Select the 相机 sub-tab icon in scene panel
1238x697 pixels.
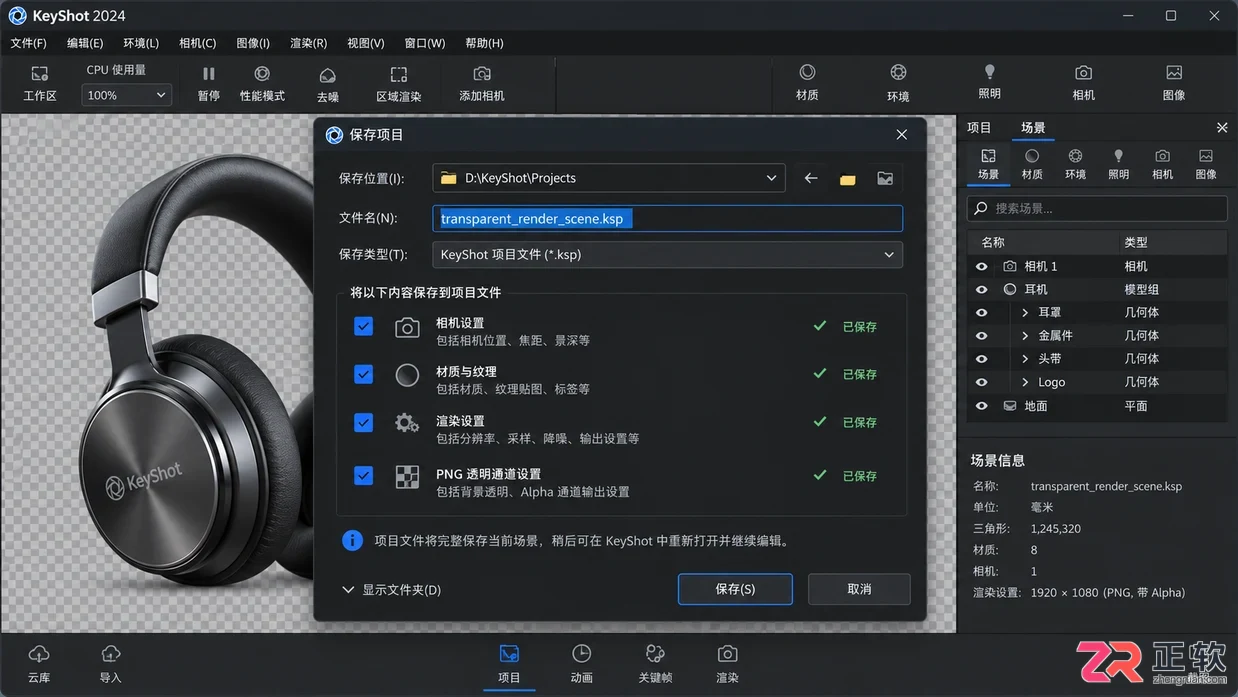tap(1162, 156)
